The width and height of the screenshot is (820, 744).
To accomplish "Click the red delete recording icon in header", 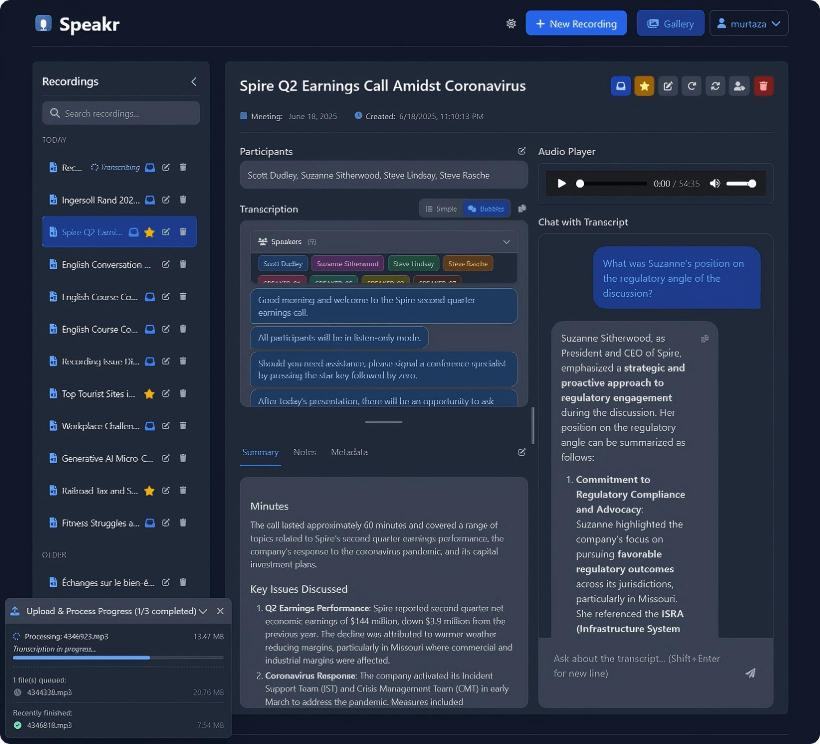I will coord(763,86).
